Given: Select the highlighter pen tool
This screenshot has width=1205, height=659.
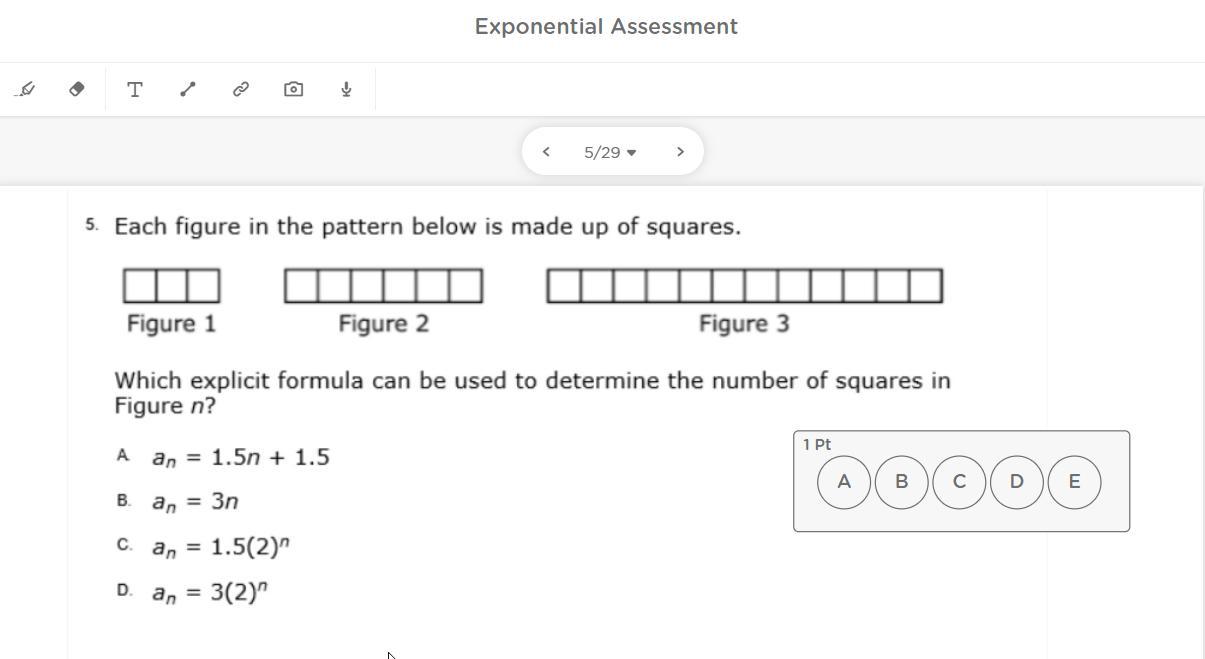Looking at the screenshot, I should coord(27,90).
